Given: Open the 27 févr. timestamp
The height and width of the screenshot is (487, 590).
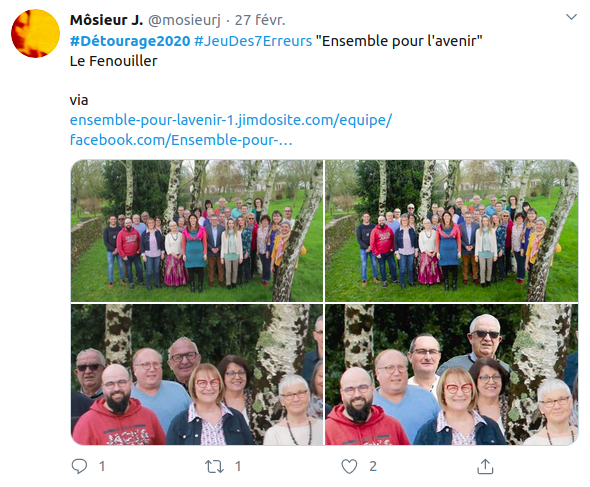Looking at the screenshot, I should pyautogui.click(x=260, y=20).
